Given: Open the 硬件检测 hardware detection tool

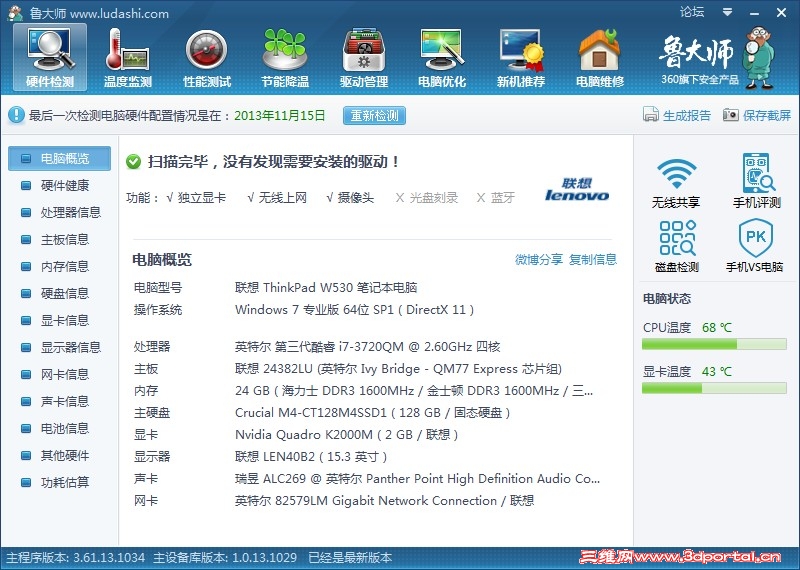Looking at the screenshot, I should 50,58.
